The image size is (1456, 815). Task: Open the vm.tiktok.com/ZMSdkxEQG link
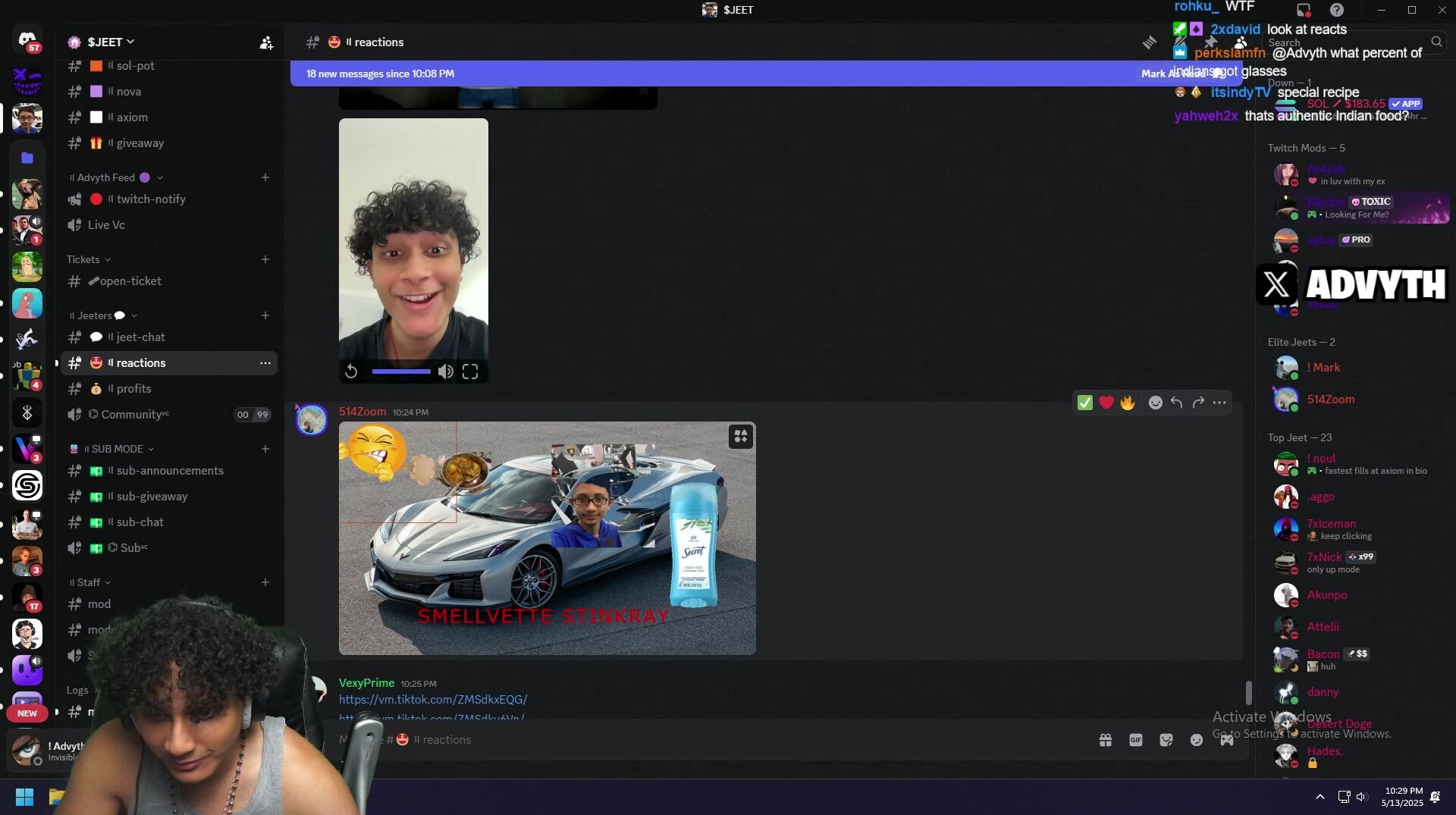point(433,700)
